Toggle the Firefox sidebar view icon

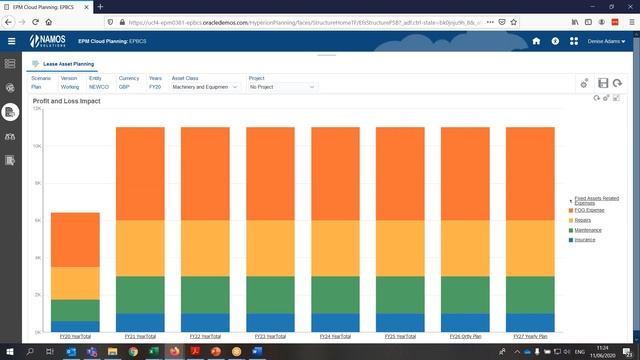tap(588, 22)
